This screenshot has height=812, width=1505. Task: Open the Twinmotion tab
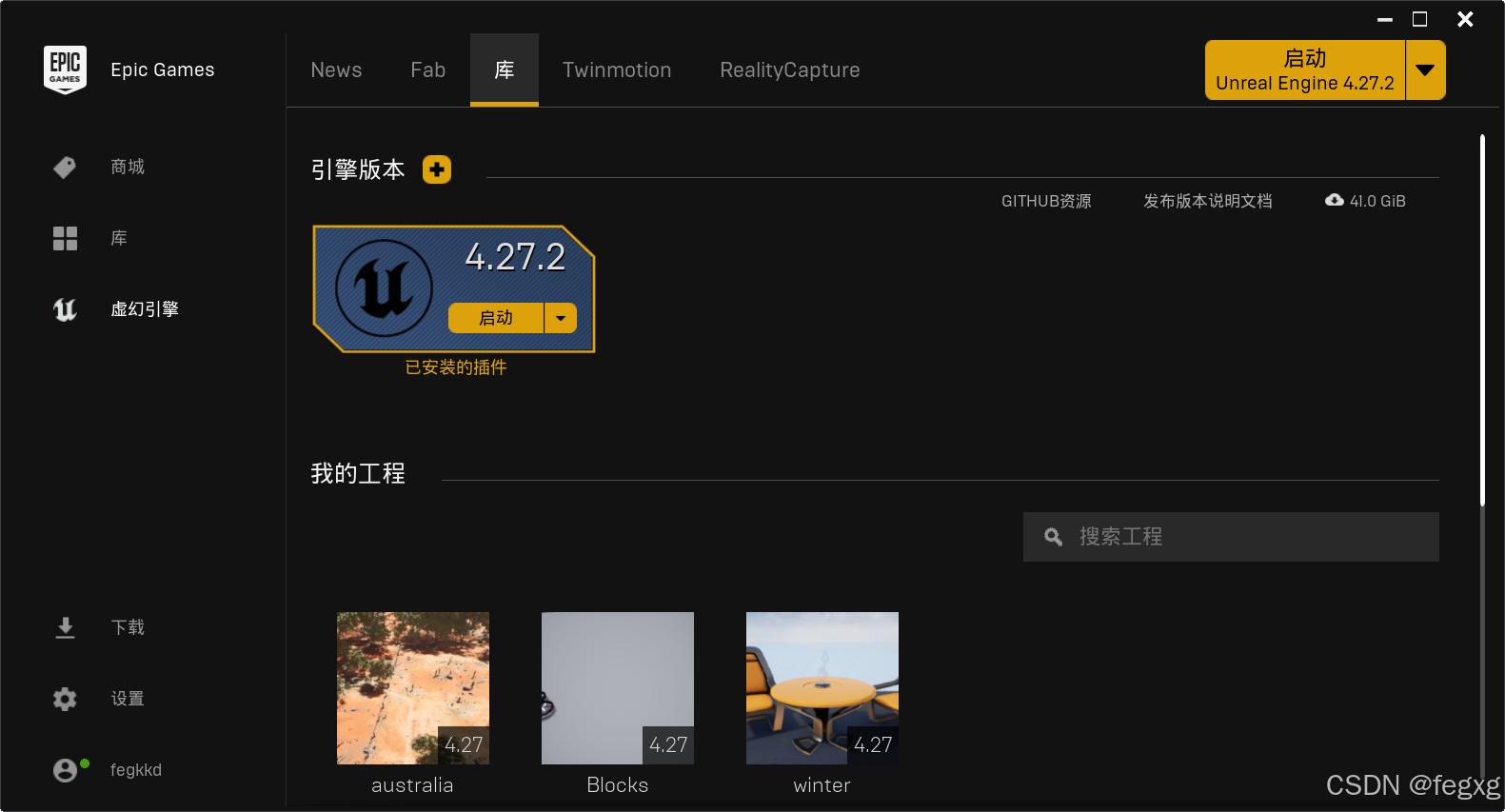617,70
